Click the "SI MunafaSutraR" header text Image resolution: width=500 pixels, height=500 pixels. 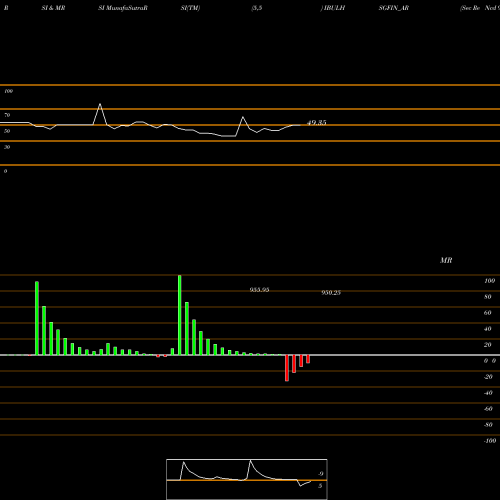tap(123, 8)
